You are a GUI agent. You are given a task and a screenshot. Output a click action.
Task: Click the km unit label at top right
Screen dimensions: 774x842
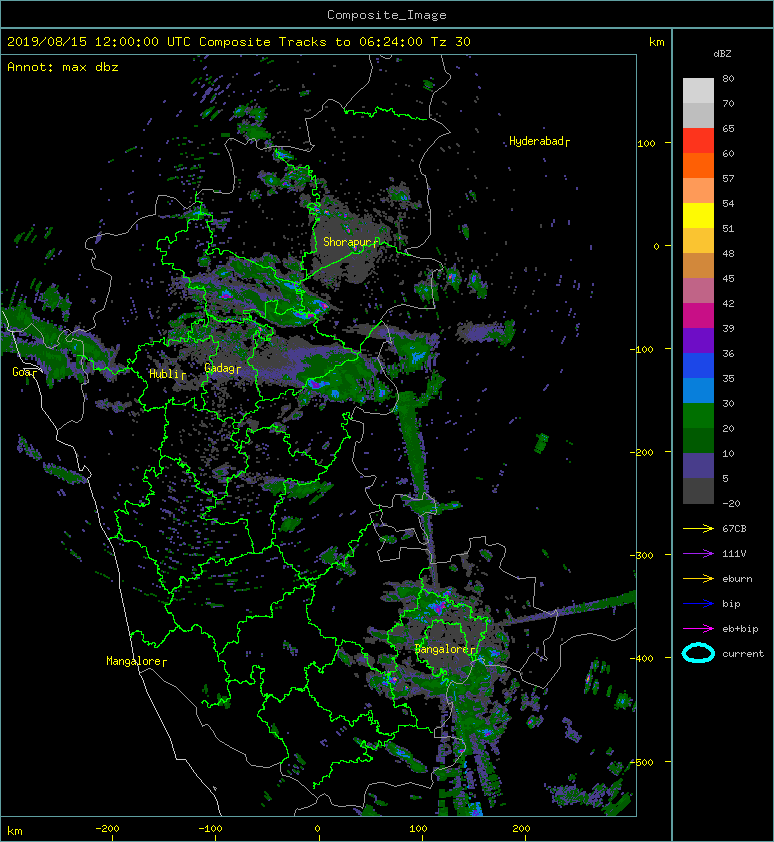point(656,42)
